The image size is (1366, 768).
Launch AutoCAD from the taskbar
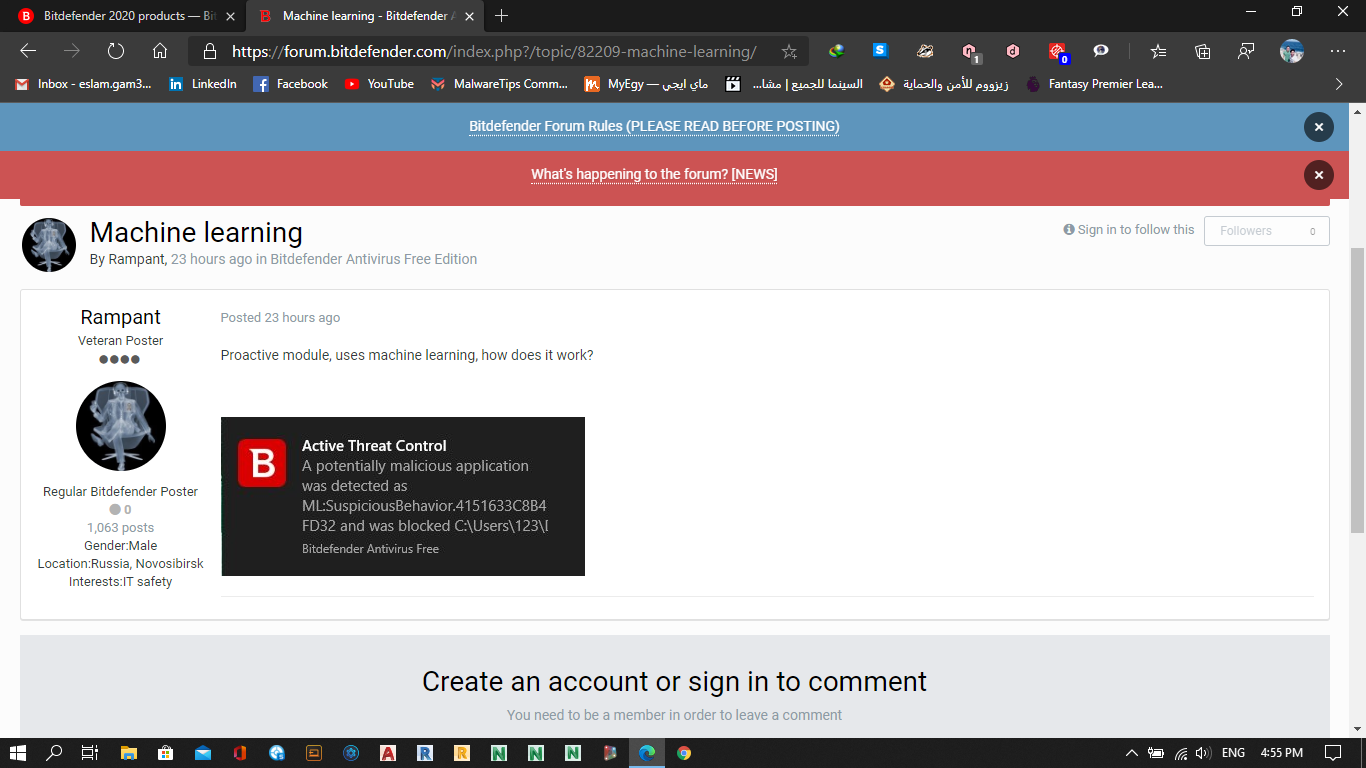(x=388, y=753)
